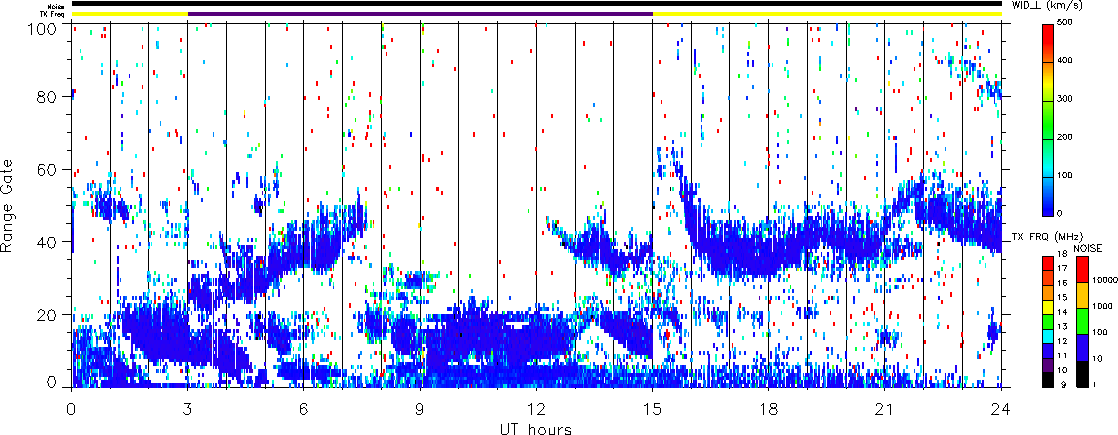Viewport: 1118px width, 435px height.
Task: Click the 14 label in TX FRQ legend
Action: 1063,312
